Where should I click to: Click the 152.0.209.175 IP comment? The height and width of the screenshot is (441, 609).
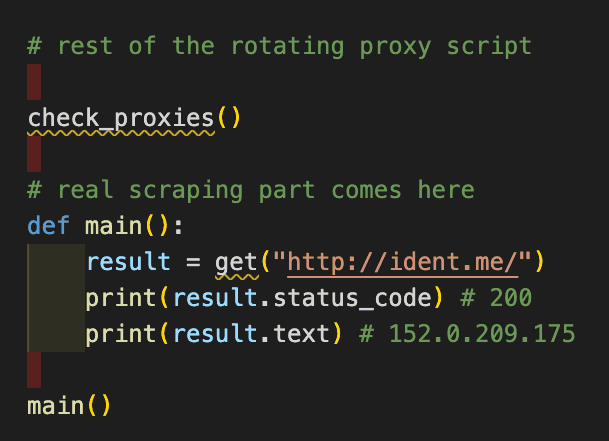click(467, 334)
